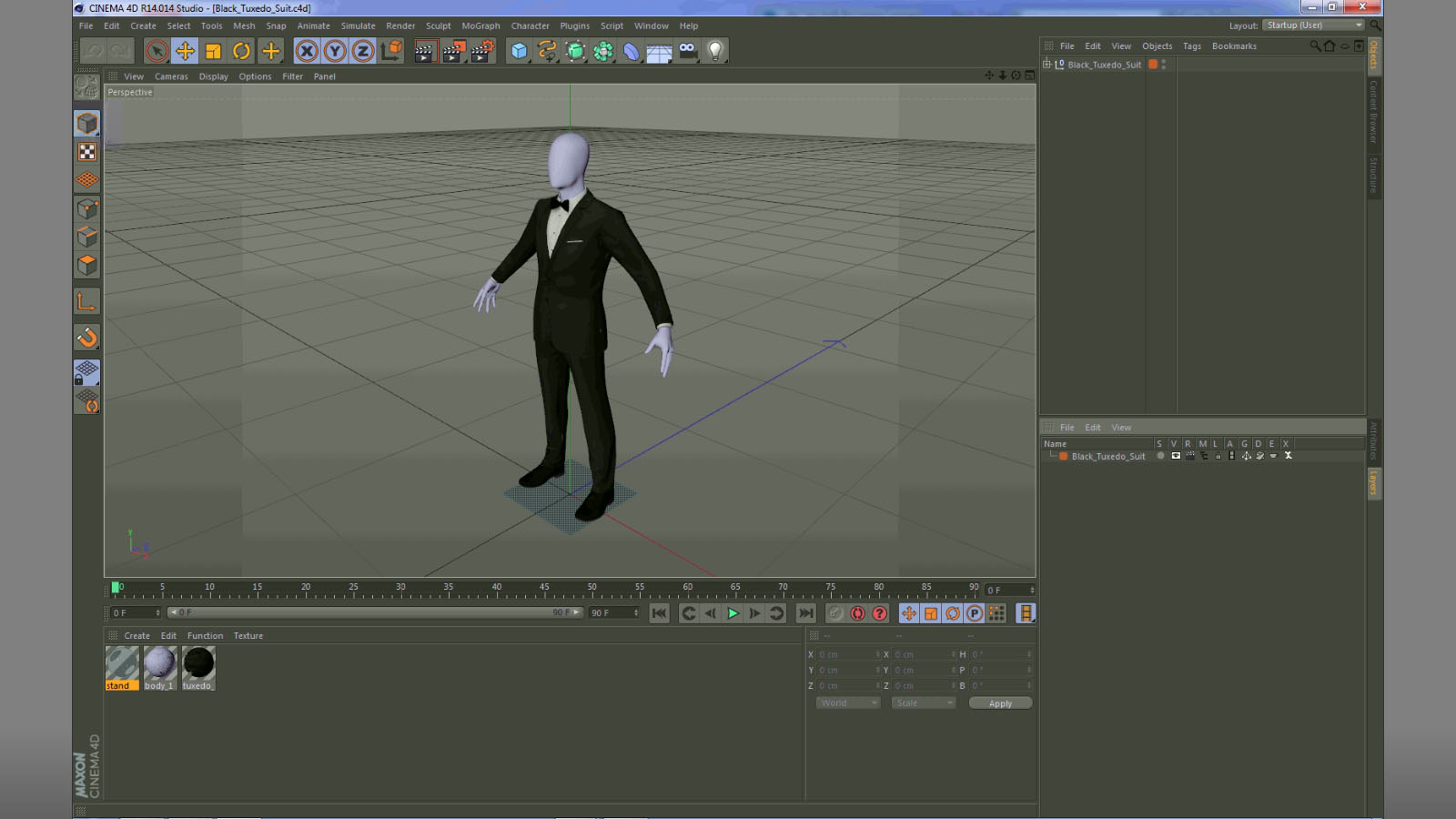Viewport: 1456px width, 819px height.
Task: Click Object Manager search icon
Action: (1315, 45)
